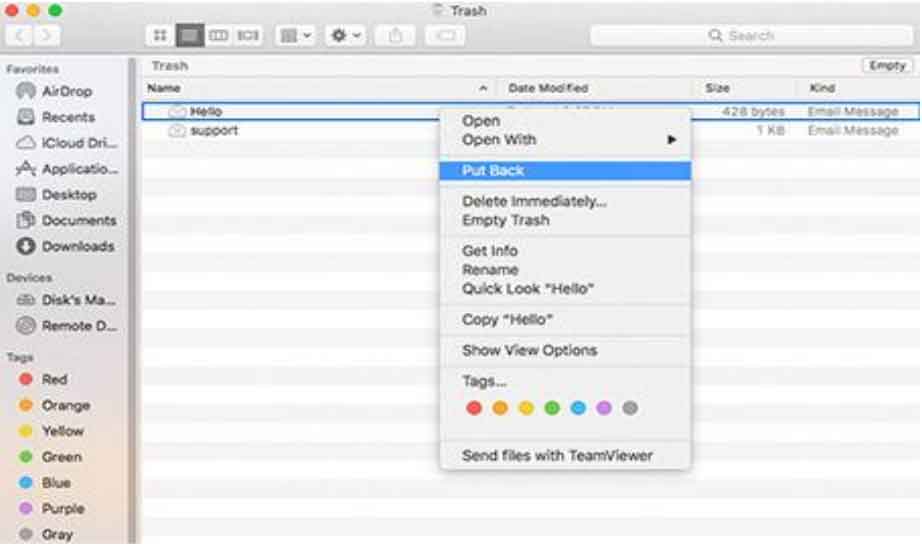Select Delete Immediately from context menu
Image resolution: width=922 pixels, height=545 pixels.
(534, 201)
